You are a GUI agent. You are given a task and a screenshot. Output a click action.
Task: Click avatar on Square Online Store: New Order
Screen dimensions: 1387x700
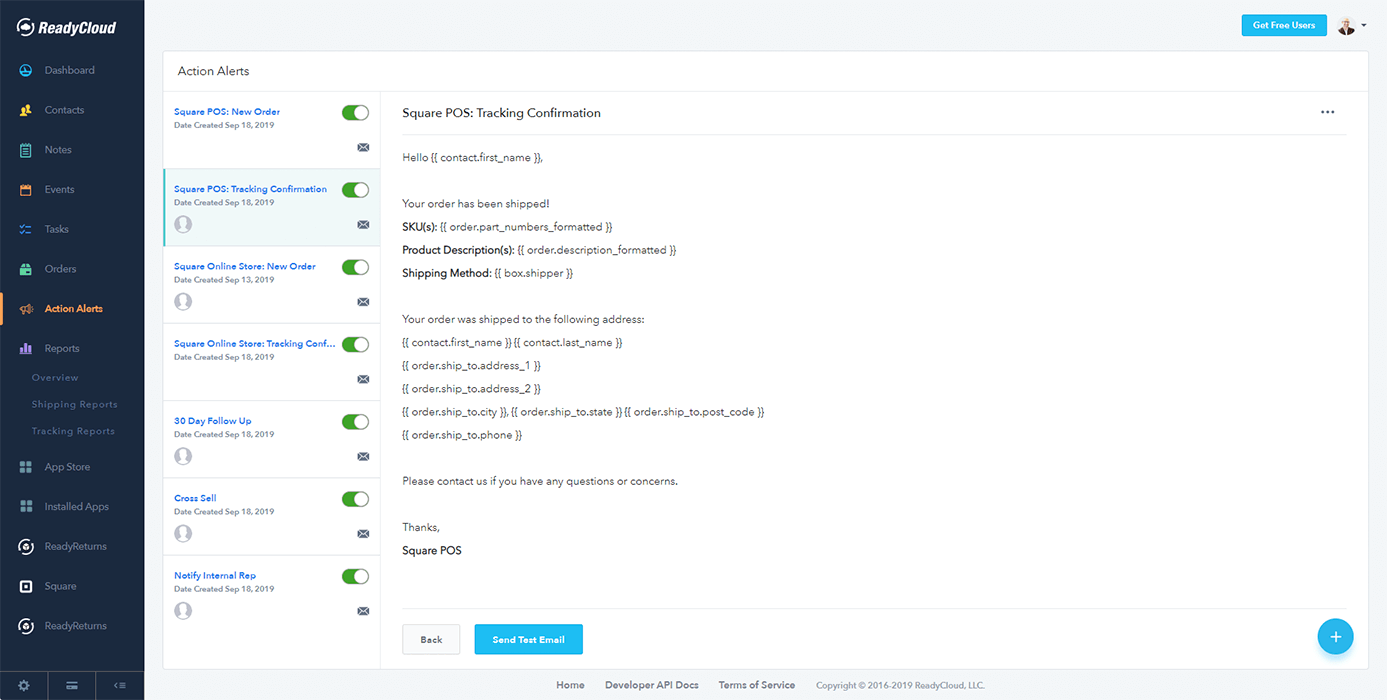[183, 302]
